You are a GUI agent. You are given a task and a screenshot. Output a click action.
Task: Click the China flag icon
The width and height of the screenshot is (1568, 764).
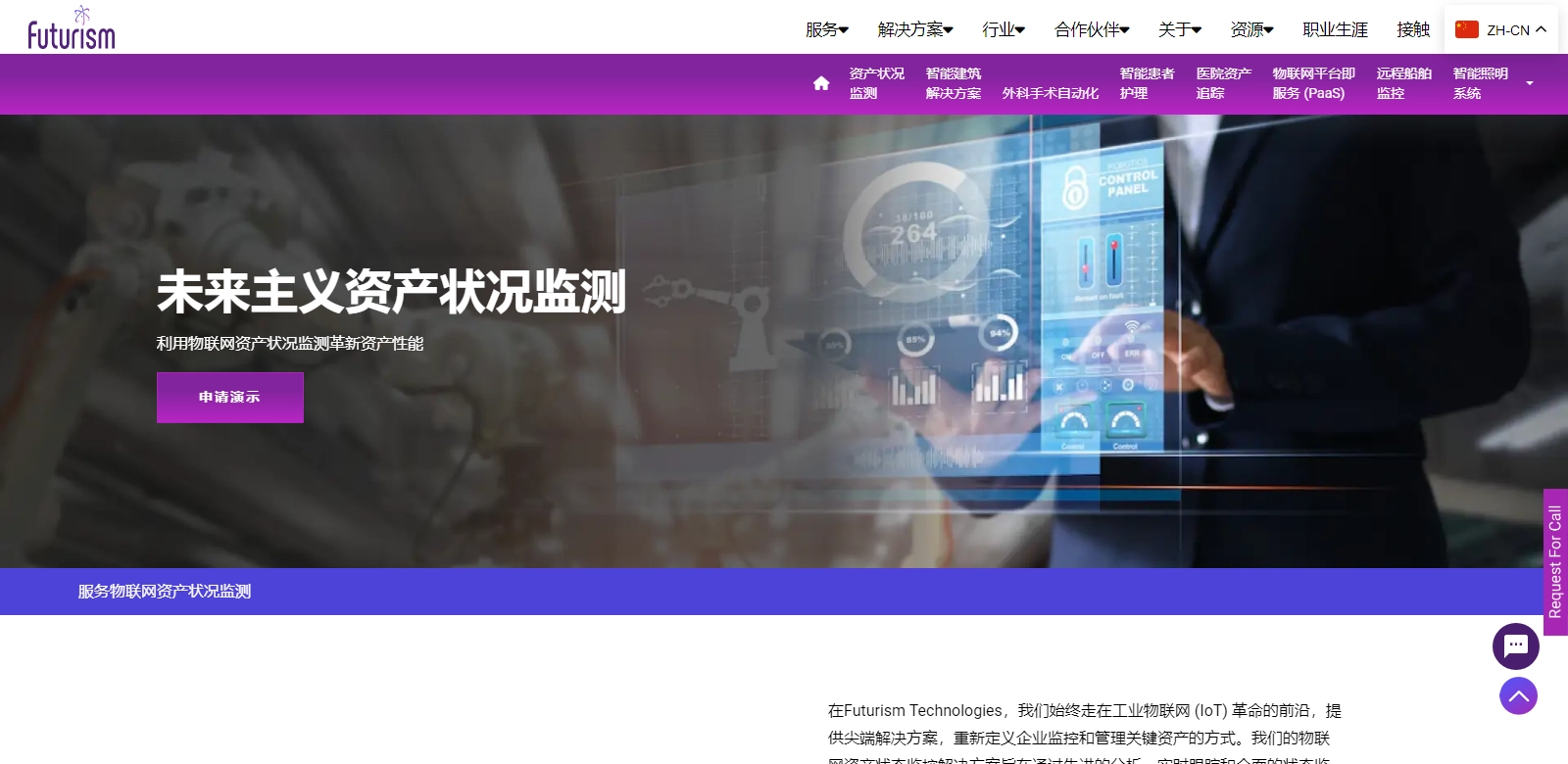tap(1466, 29)
